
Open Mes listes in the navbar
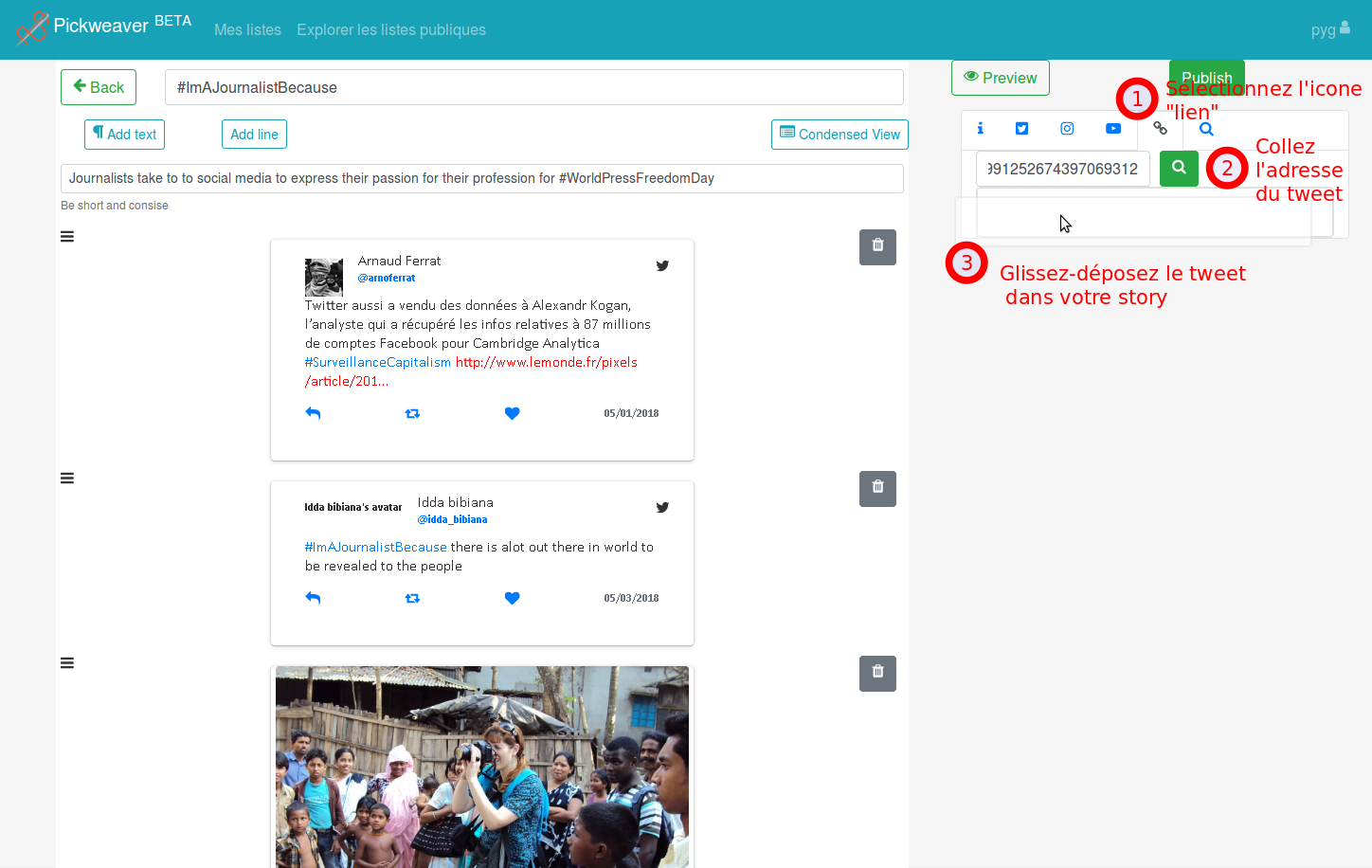click(x=247, y=29)
